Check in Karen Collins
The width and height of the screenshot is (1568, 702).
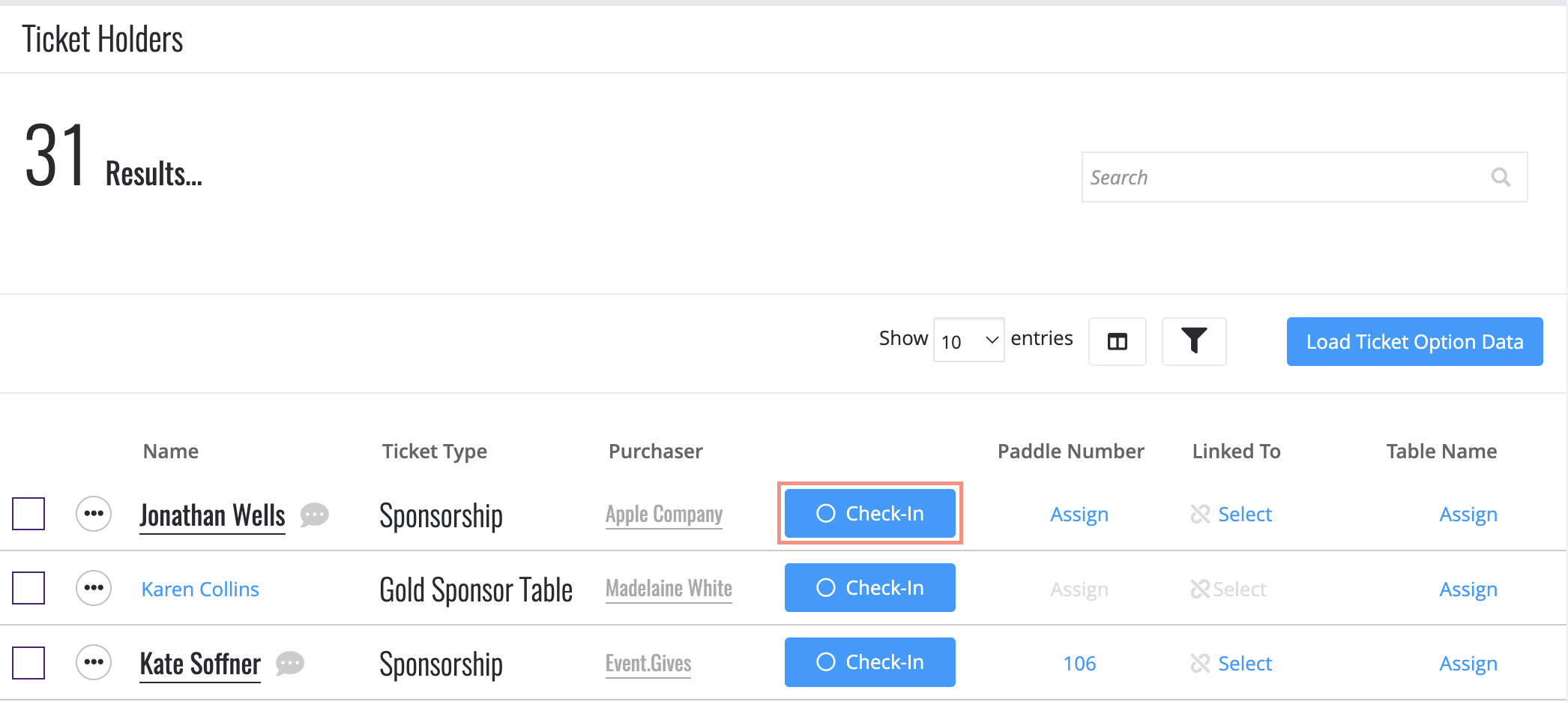point(869,587)
